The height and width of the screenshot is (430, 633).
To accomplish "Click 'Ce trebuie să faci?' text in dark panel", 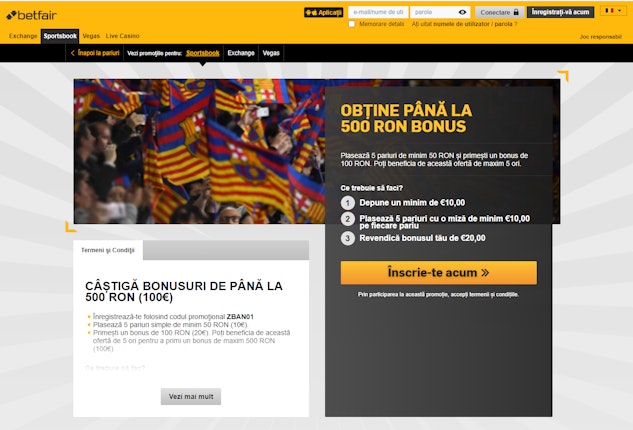I will pyautogui.click(x=371, y=188).
